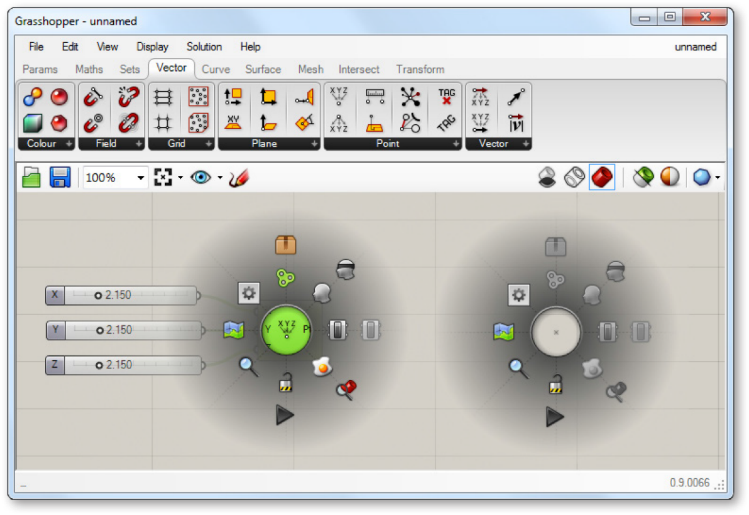Viewport: 749px width, 515px height.
Task: Open the Display menu
Action: point(152,46)
